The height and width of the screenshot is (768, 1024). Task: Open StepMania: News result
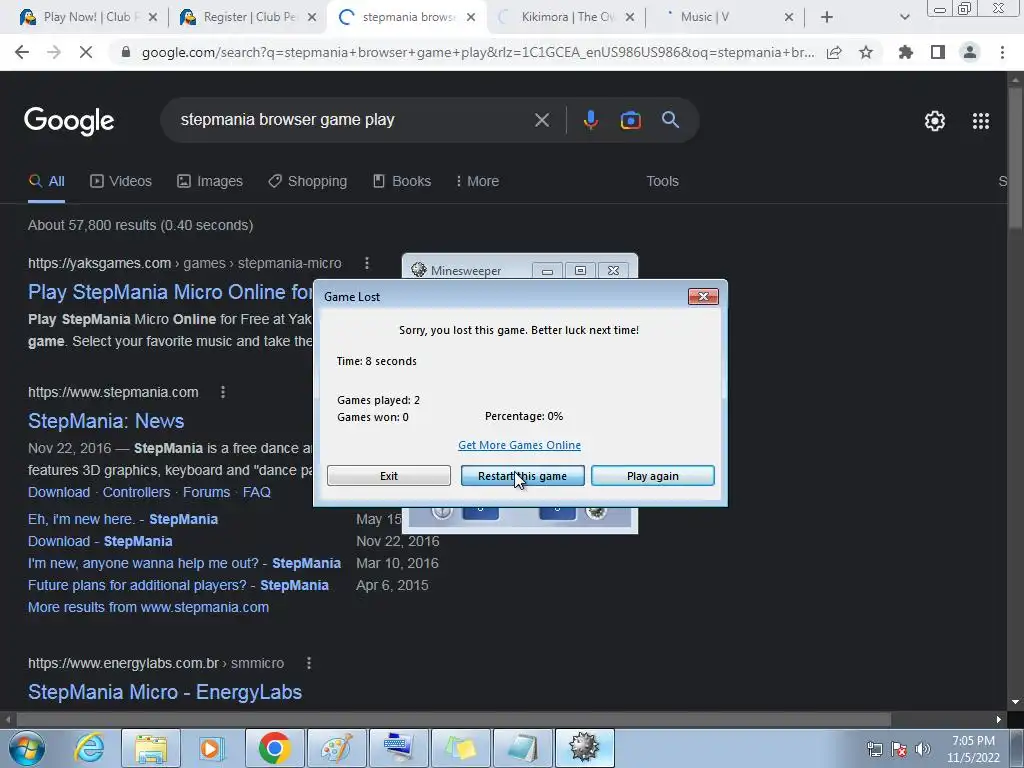tap(106, 421)
